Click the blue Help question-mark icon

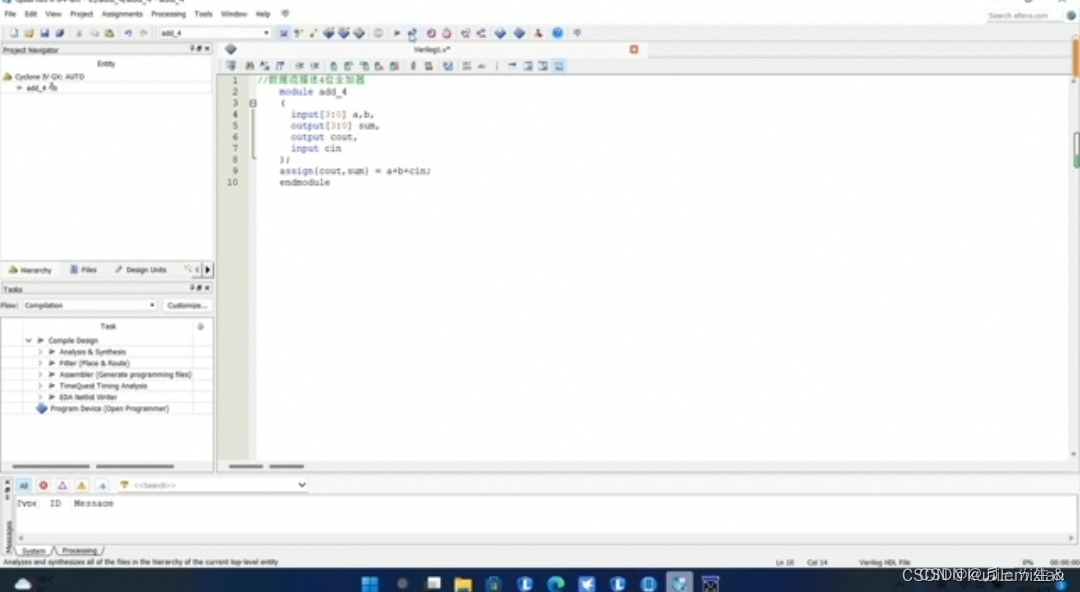[557, 33]
